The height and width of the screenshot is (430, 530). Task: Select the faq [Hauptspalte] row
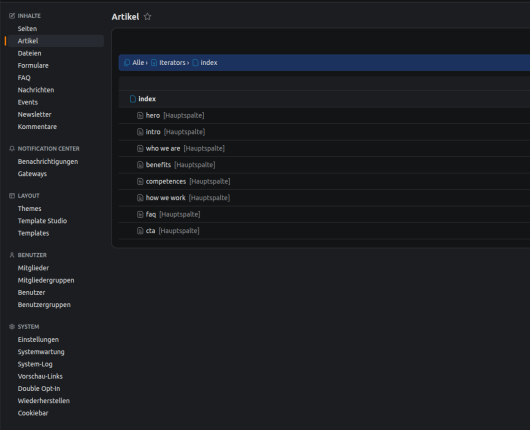[324, 214]
